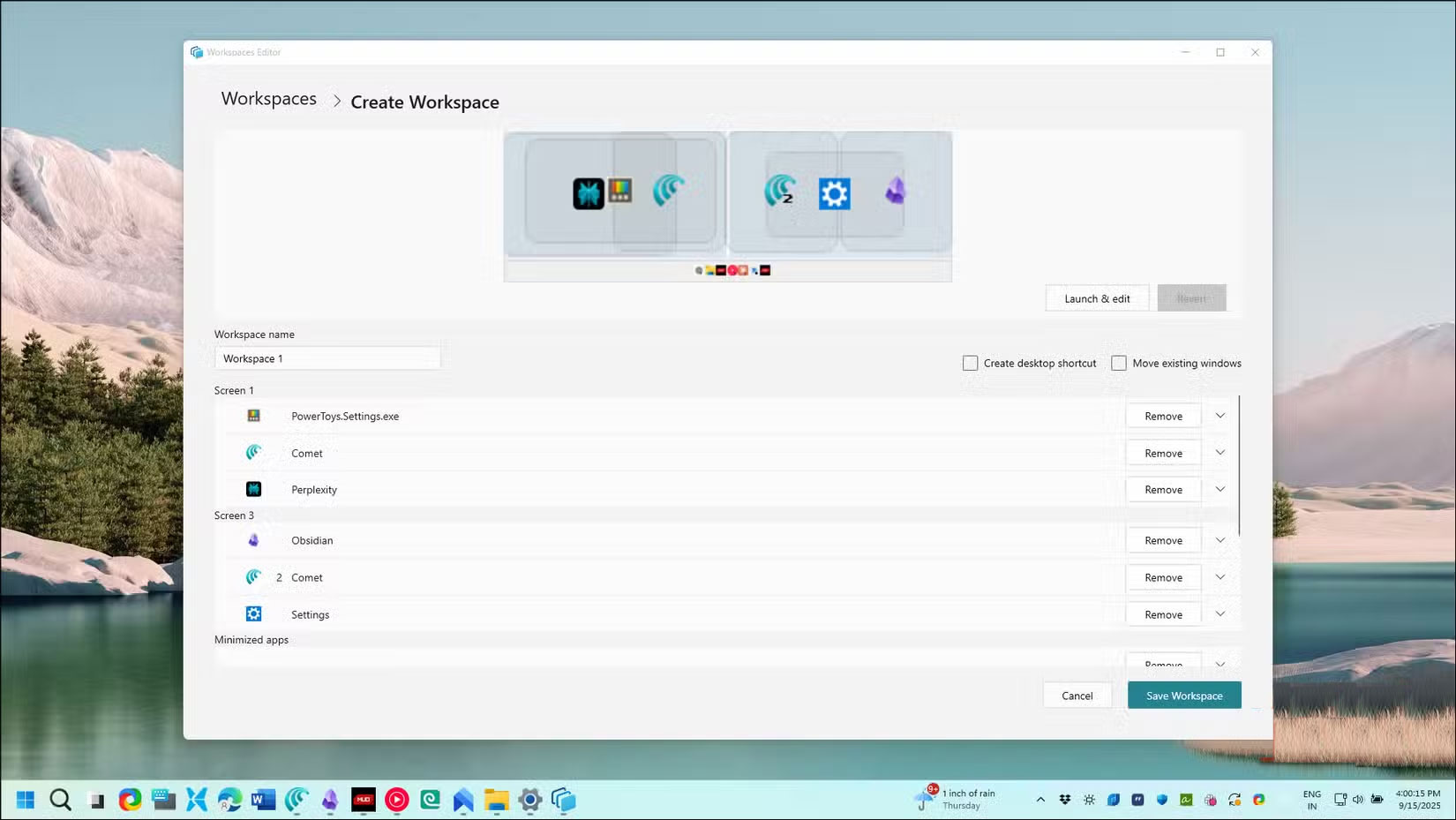Select the Comet icon under Screen 1
1456x820 pixels.
pyautogui.click(x=254, y=453)
